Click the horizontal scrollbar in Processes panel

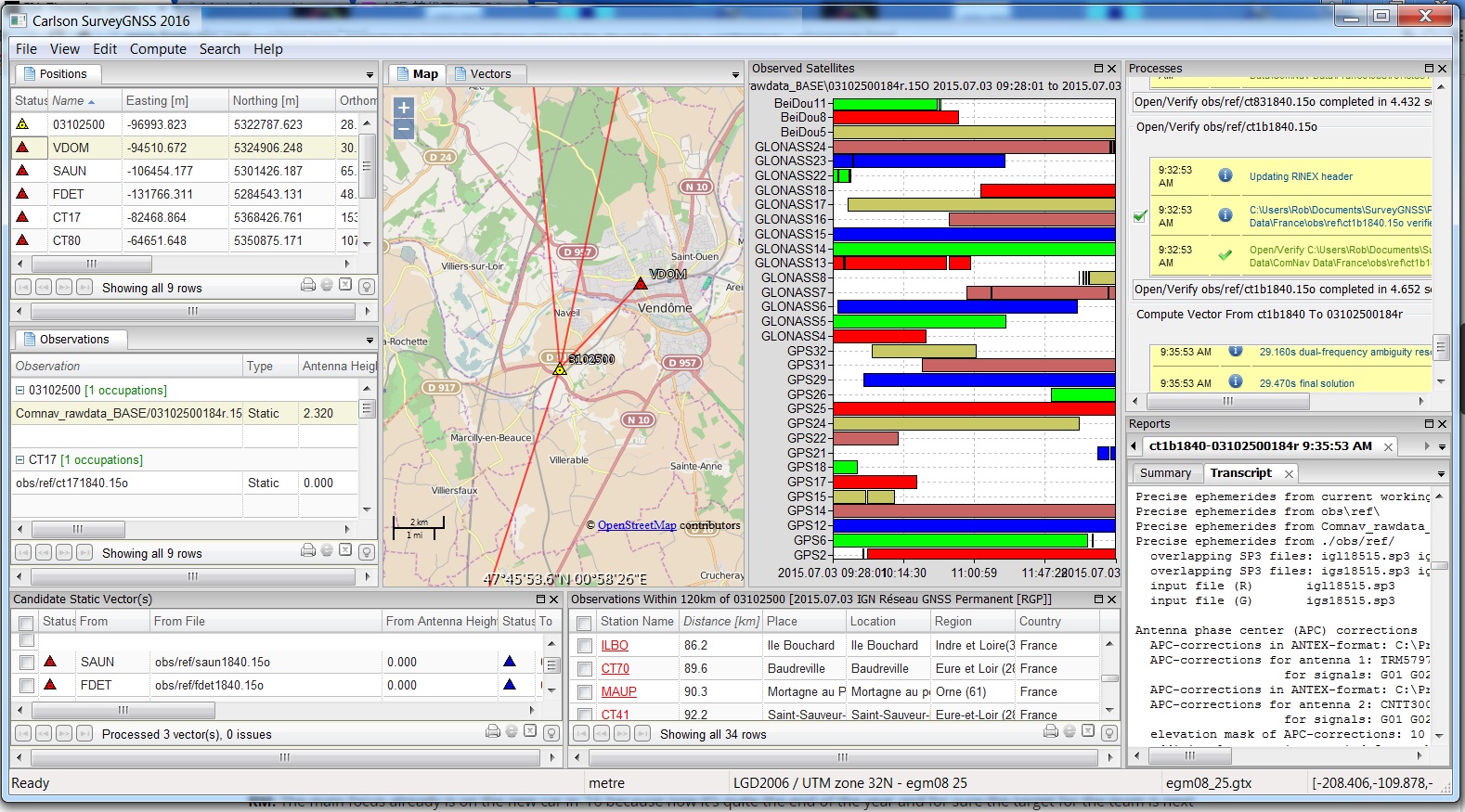click(1227, 402)
